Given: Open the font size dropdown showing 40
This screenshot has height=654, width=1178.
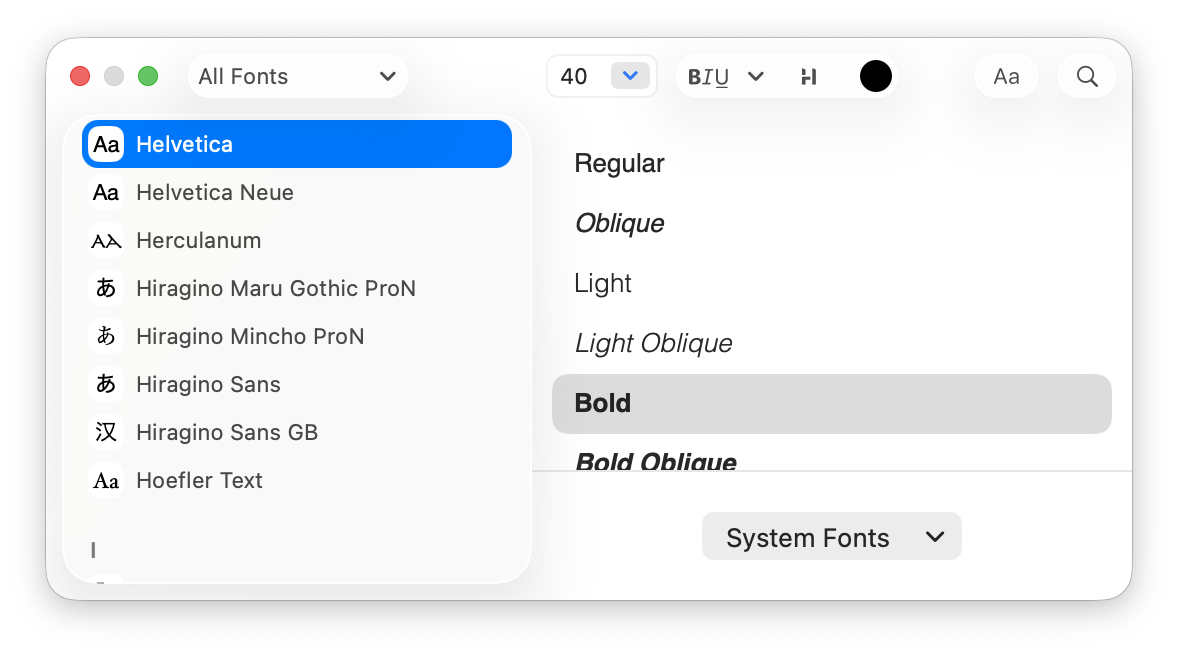Looking at the screenshot, I should click(630, 75).
